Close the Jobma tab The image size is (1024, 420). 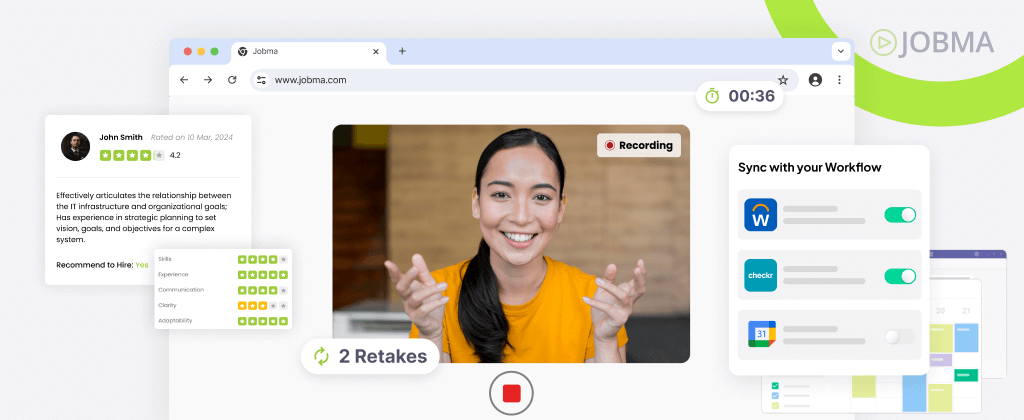tap(376, 52)
